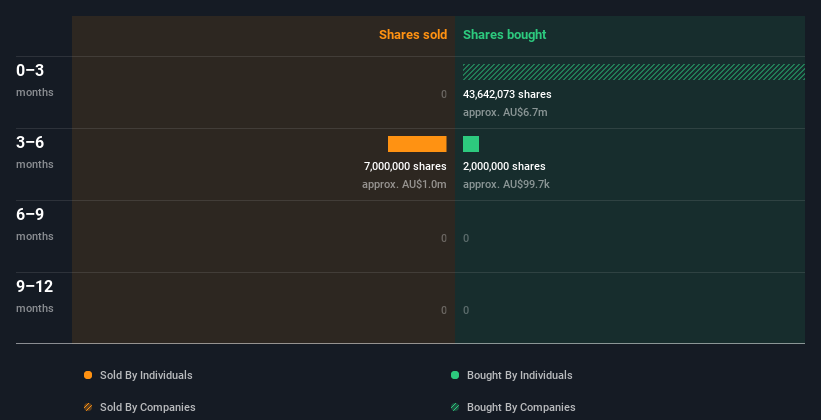Click the striped Bought By Companies legend icon

pos(455,407)
